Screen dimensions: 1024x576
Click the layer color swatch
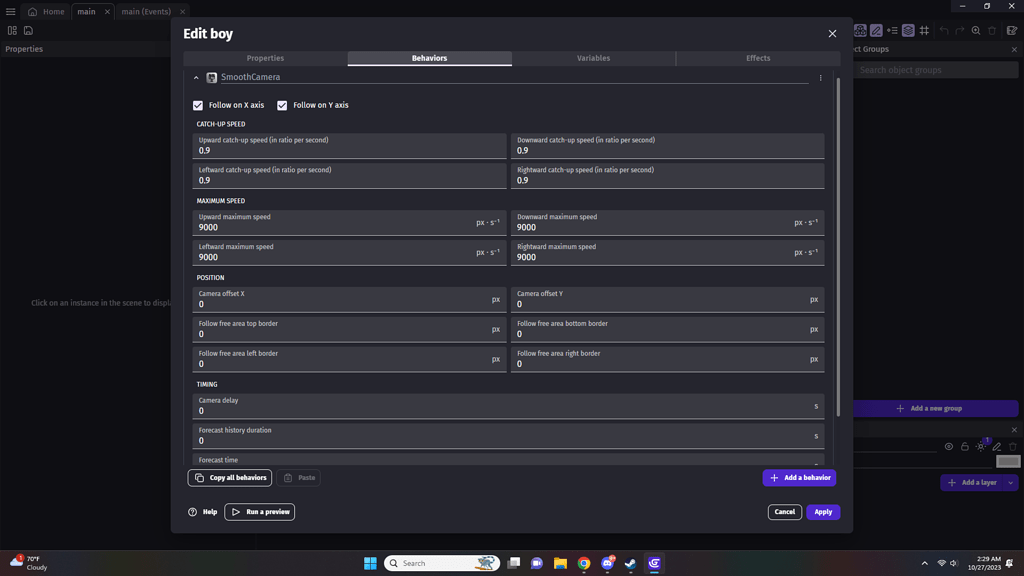point(1008,461)
